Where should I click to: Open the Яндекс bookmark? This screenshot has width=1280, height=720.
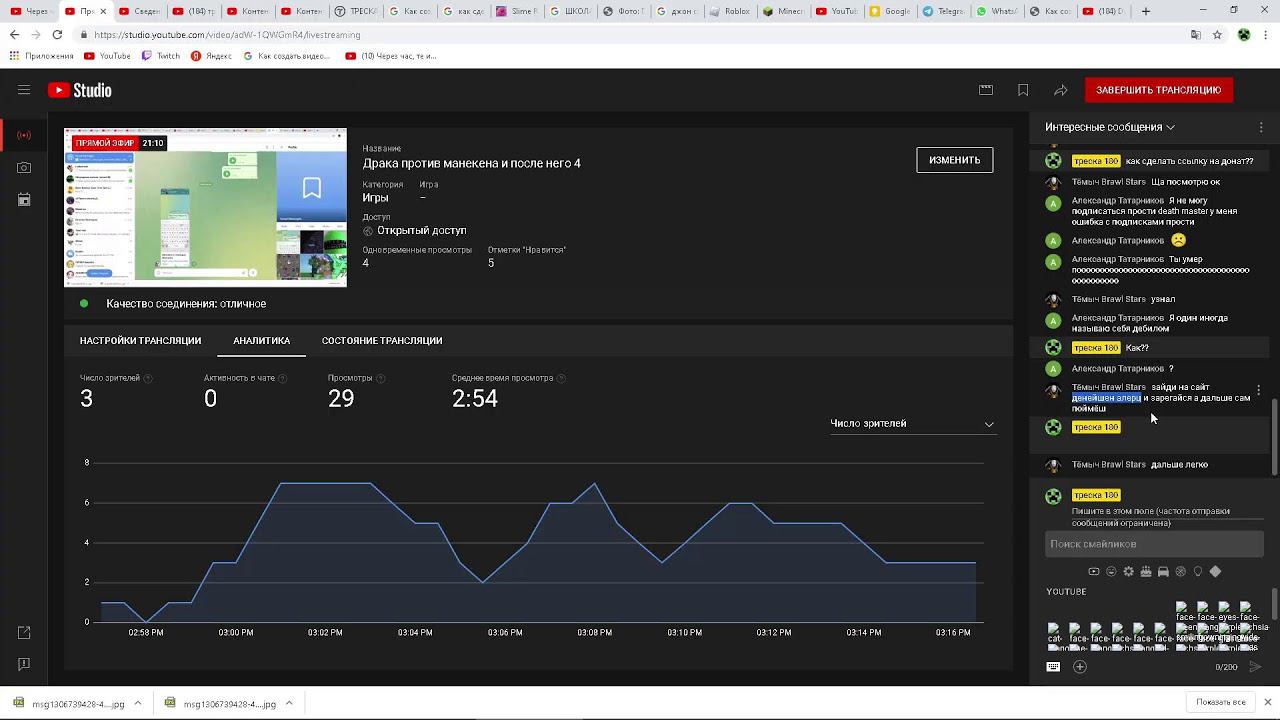(211, 56)
